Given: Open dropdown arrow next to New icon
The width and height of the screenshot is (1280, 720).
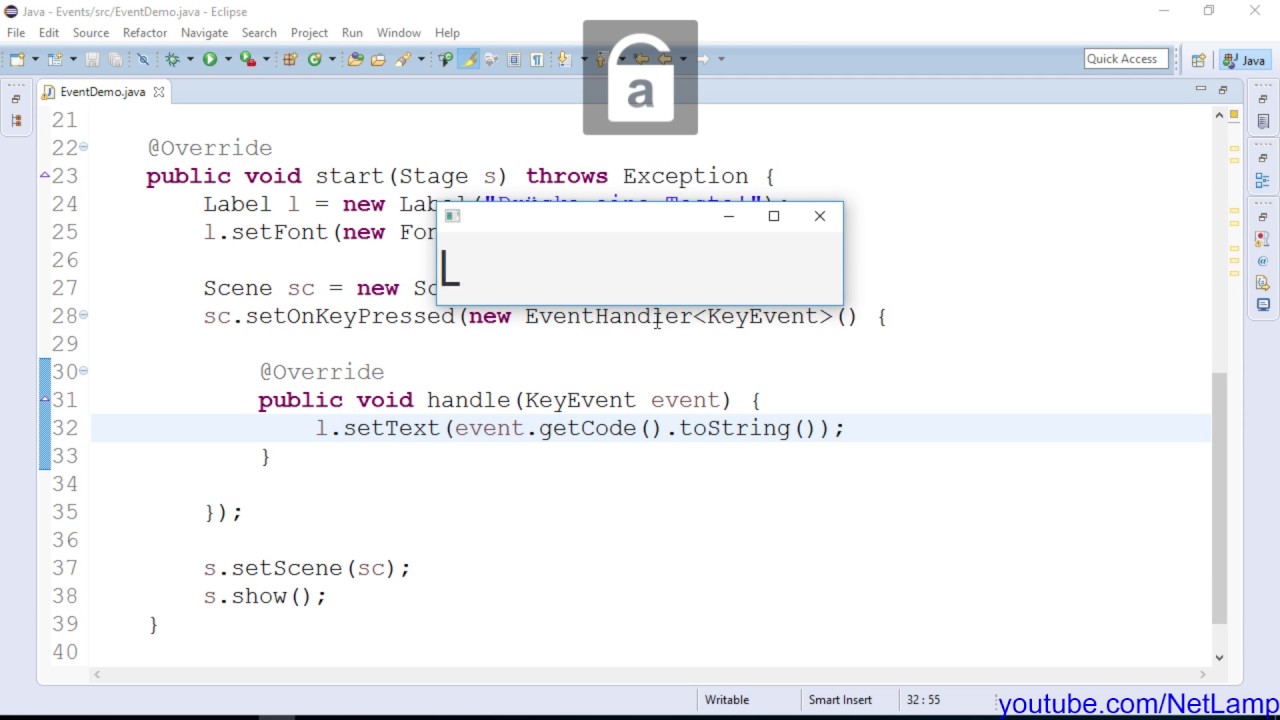Looking at the screenshot, I should click(35, 60).
